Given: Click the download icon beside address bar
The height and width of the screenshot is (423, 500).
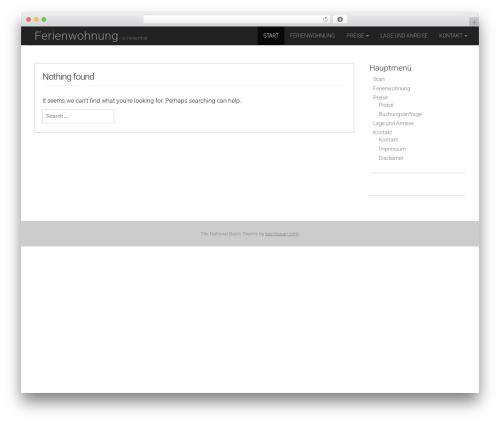Looking at the screenshot, I should point(340,20).
